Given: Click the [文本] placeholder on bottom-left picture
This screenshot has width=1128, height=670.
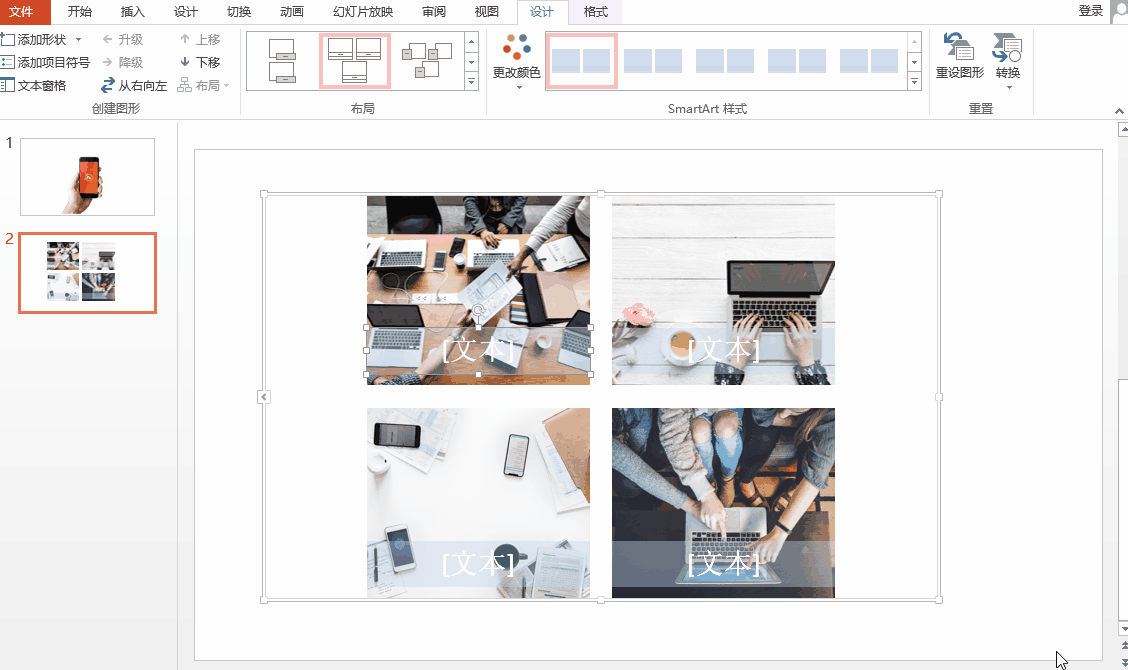Looking at the screenshot, I should click(x=478, y=563).
